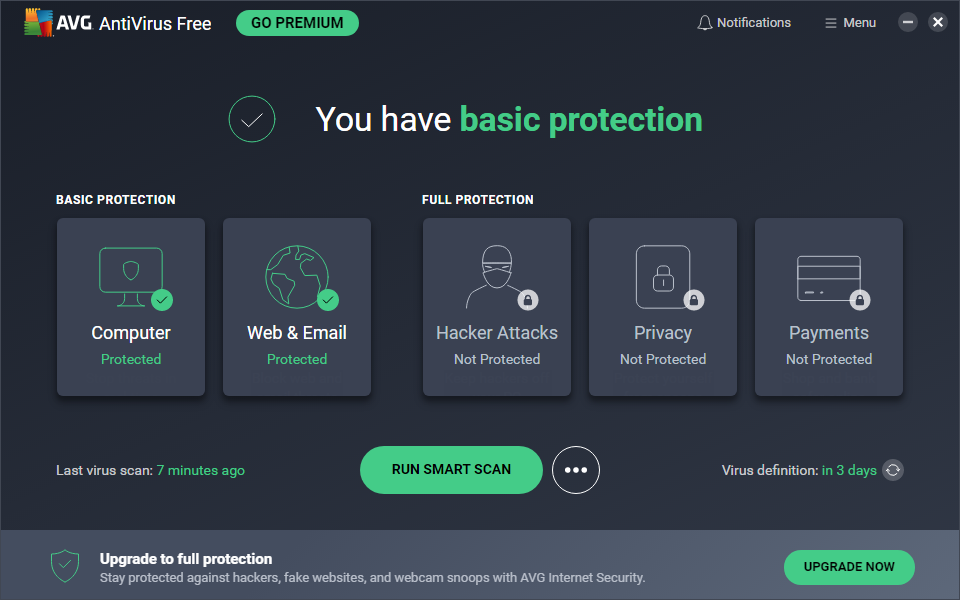Open the Menu hamburger
The image size is (960, 600).
850,23
